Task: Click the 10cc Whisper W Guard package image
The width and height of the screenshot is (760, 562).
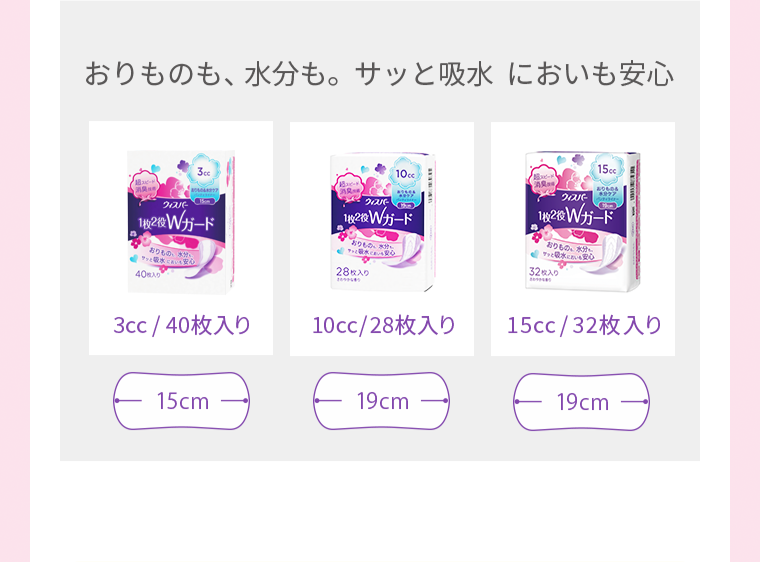Action: [382, 222]
